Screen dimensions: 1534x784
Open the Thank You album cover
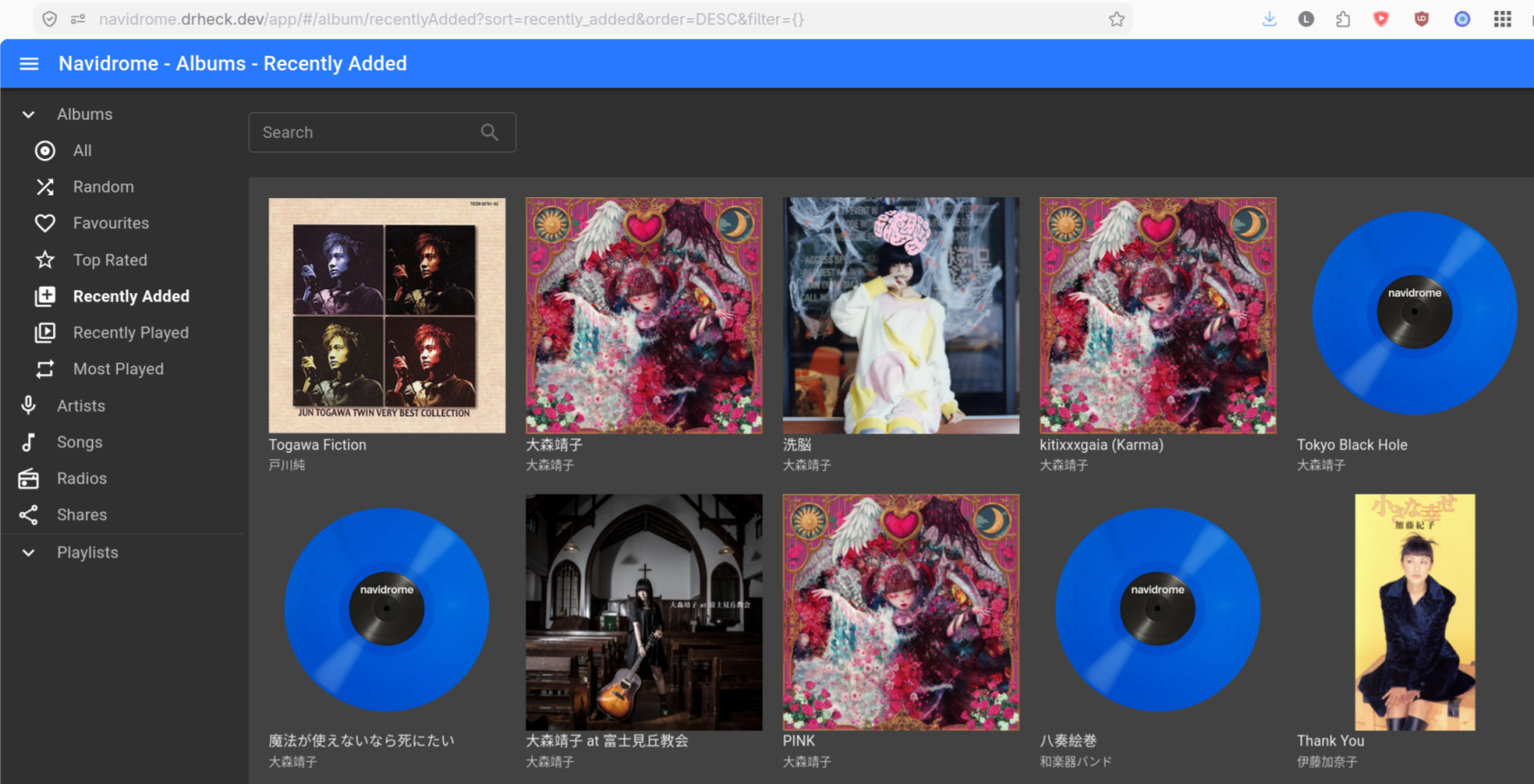pyautogui.click(x=1414, y=612)
